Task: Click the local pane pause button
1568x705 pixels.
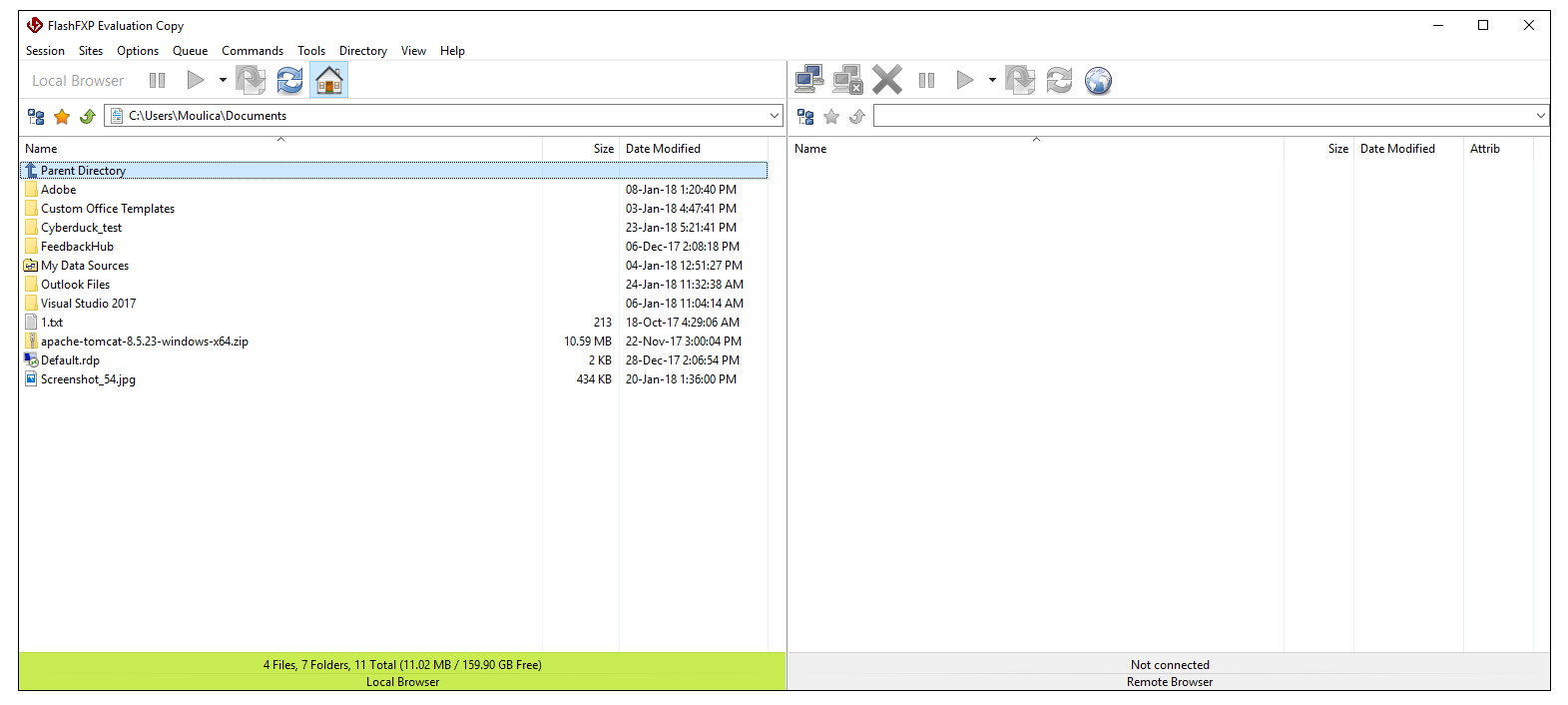Action: (157, 80)
